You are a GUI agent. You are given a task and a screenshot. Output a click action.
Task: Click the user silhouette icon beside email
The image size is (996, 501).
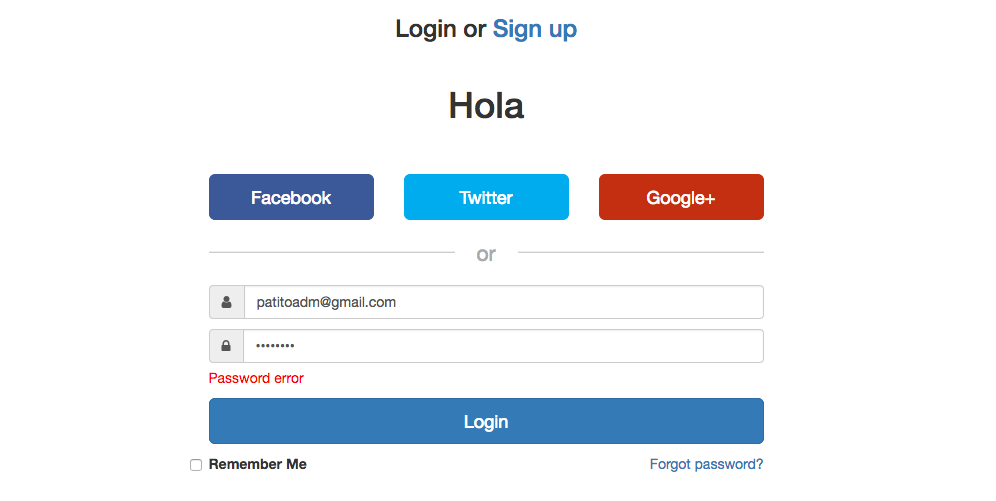(x=227, y=302)
